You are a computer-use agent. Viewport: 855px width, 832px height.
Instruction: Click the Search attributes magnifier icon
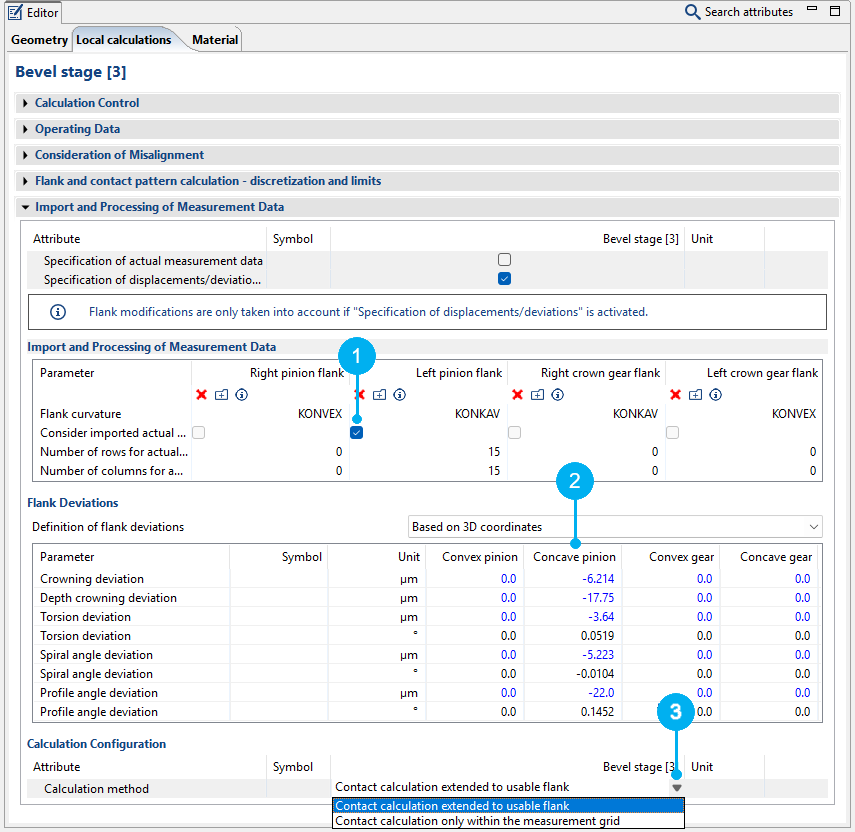point(692,12)
